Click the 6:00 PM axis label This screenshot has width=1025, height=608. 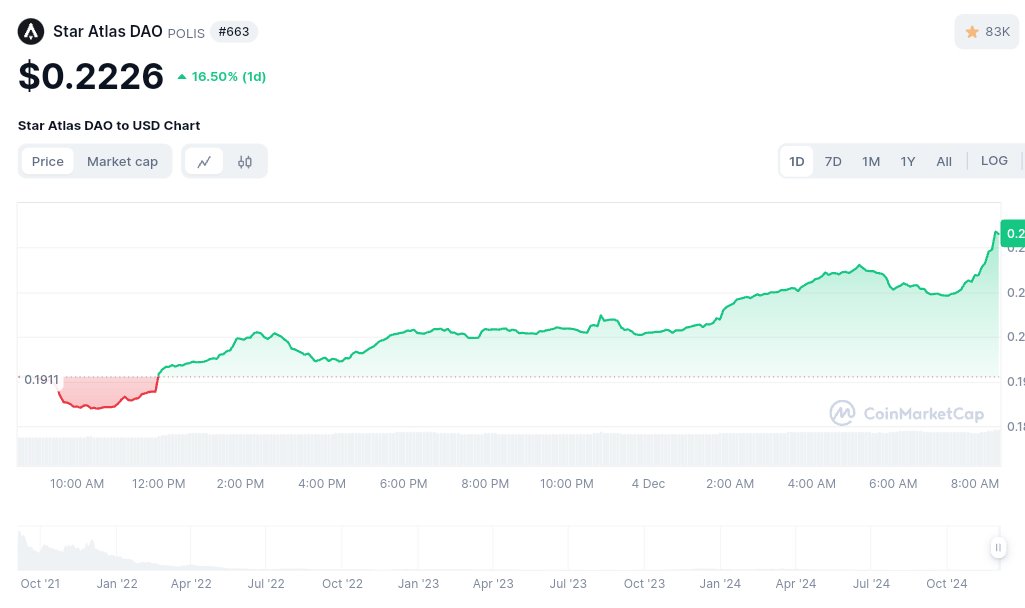[x=403, y=484]
